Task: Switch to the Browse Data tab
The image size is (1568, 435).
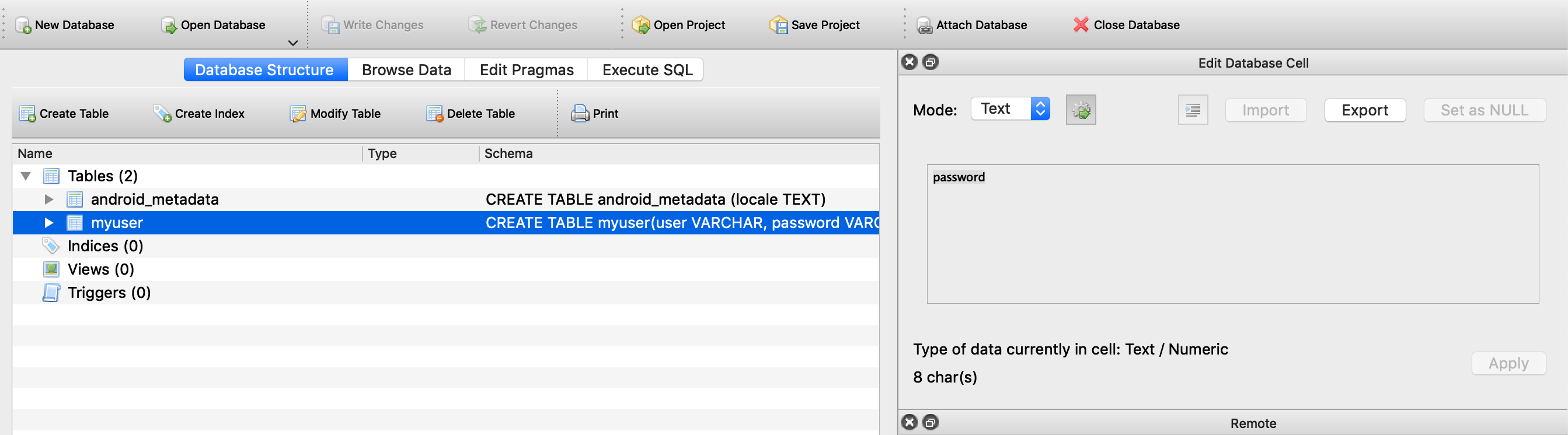Action: pyautogui.click(x=406, y=70)
